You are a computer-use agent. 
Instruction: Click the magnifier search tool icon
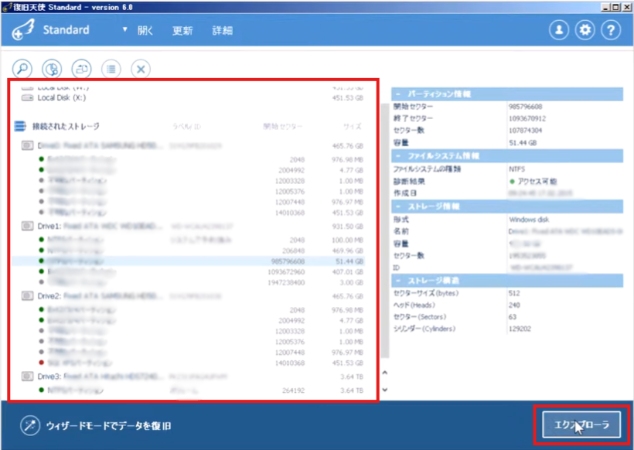[22, 69]
